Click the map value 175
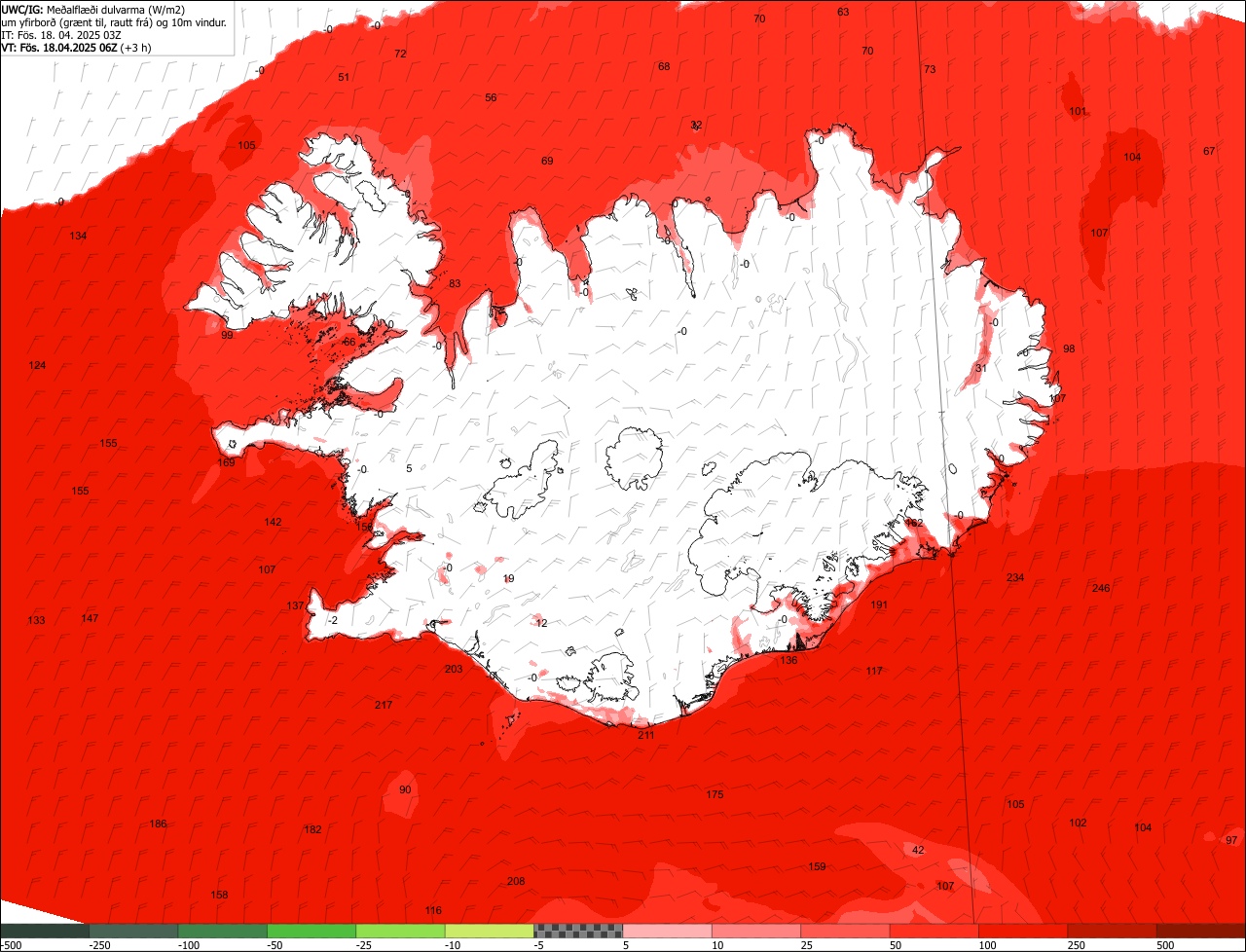 [x=715, y=794]
